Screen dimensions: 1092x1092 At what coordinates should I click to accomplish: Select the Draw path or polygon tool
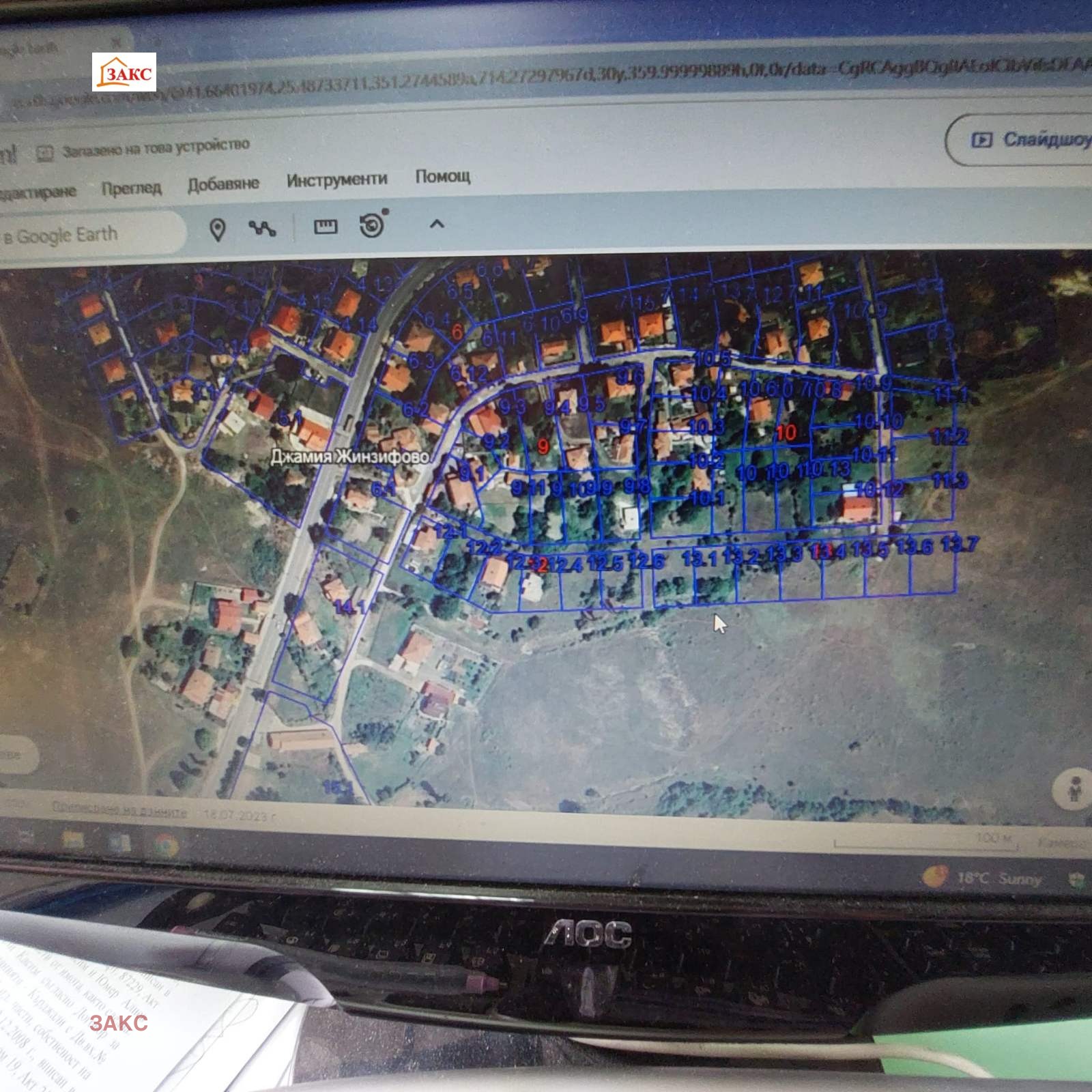click(262, 228)
